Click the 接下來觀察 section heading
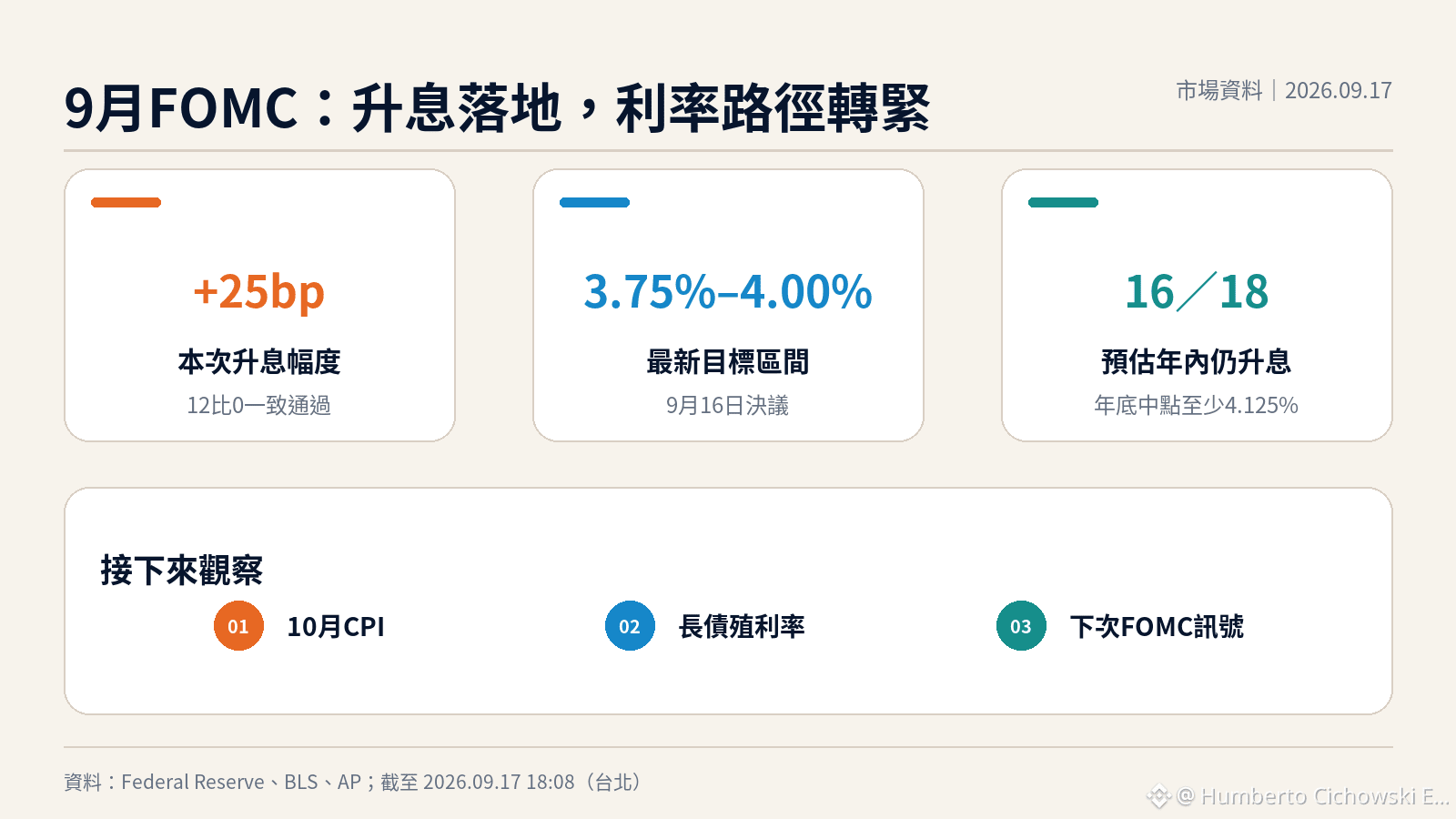 182,571
